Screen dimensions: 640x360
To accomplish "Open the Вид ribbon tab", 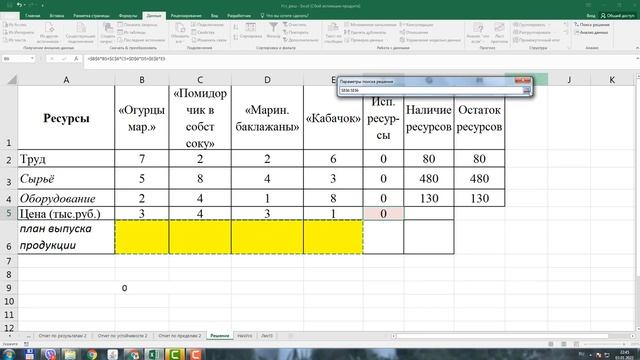I will click(x=214, y=16).
